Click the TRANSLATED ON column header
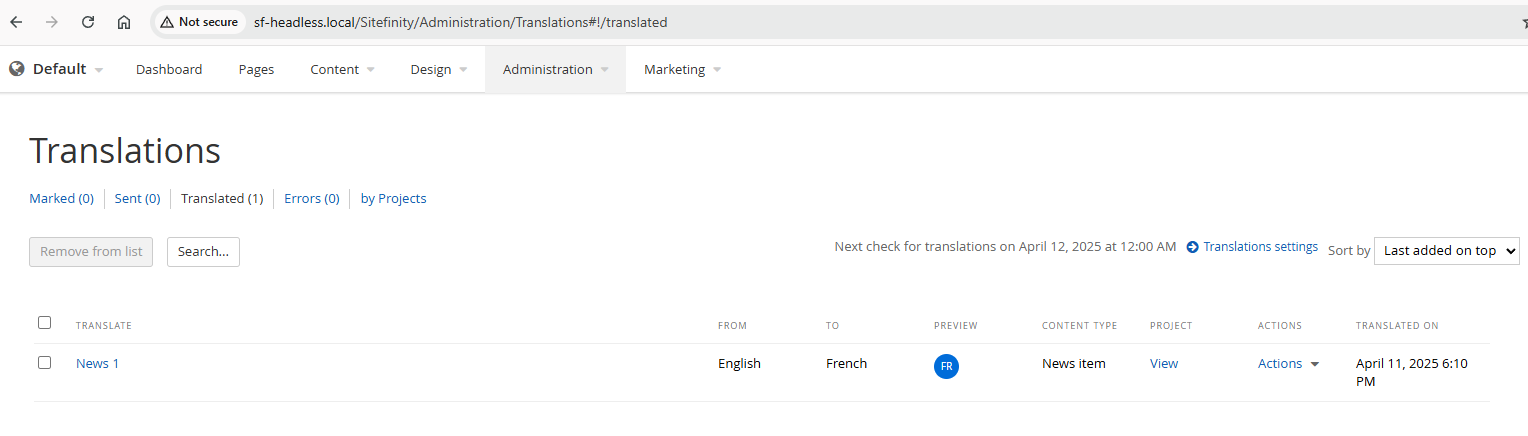Screen dimensions: 1528x436 (x=1397, y=326)
